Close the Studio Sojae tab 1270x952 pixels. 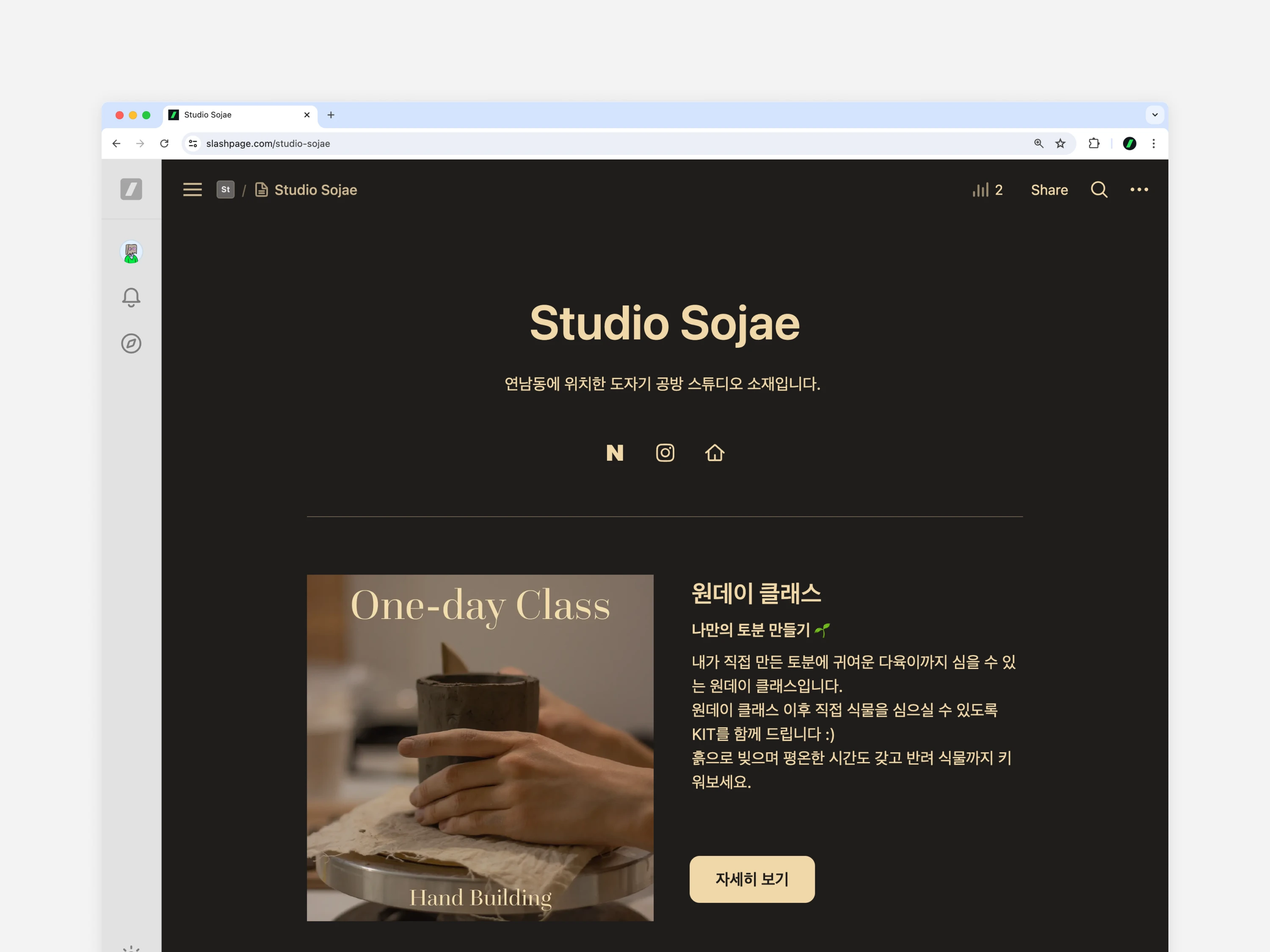306,115
